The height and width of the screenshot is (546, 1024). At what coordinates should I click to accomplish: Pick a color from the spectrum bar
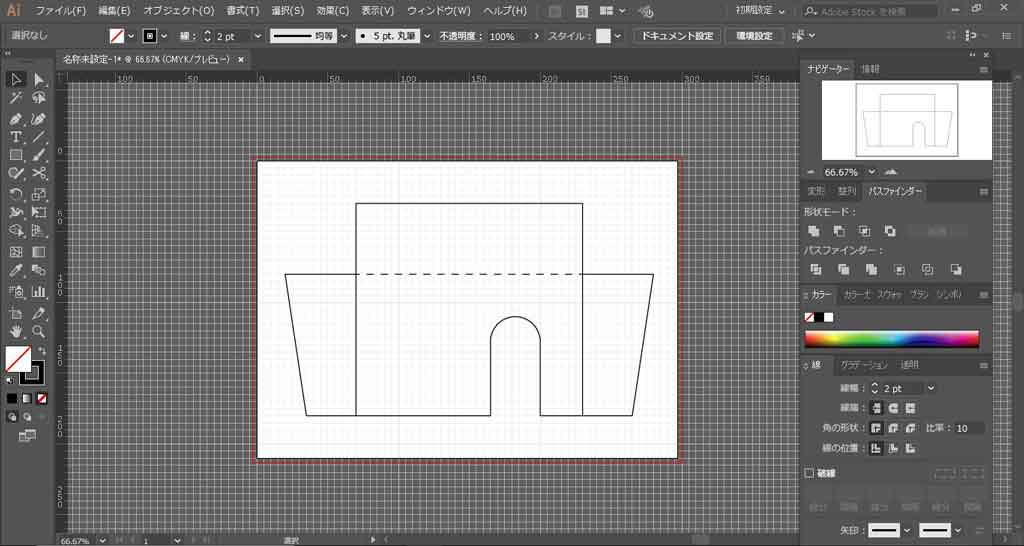[x=890, y=339]
